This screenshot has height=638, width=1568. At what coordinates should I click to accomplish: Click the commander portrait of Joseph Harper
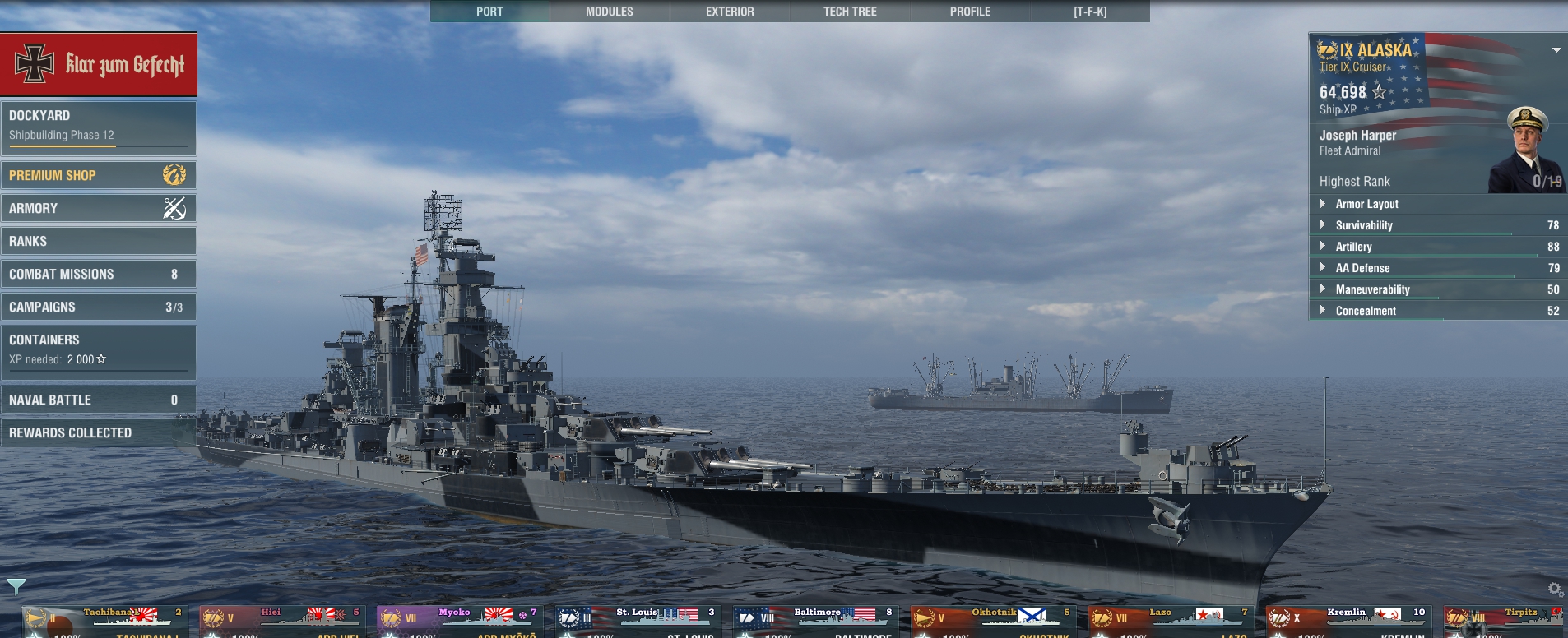tap(1527, 150)
